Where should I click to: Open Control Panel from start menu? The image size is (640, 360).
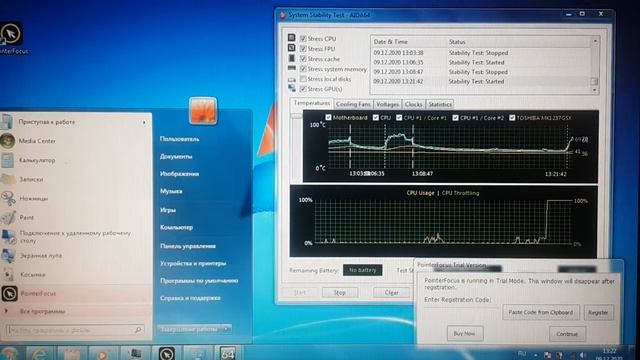[x=188, y=246]
